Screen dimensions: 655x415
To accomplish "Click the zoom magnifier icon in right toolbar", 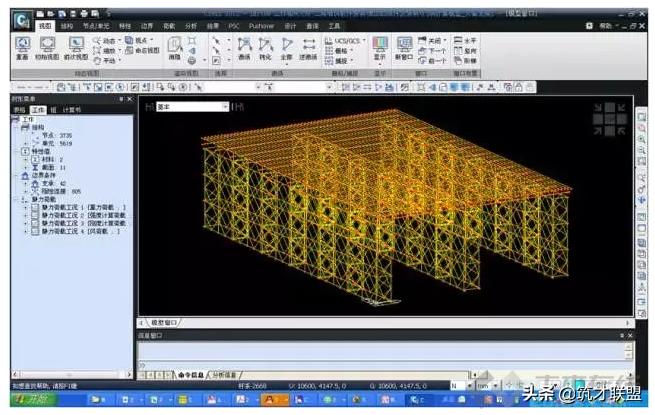I will pos(641,140).
